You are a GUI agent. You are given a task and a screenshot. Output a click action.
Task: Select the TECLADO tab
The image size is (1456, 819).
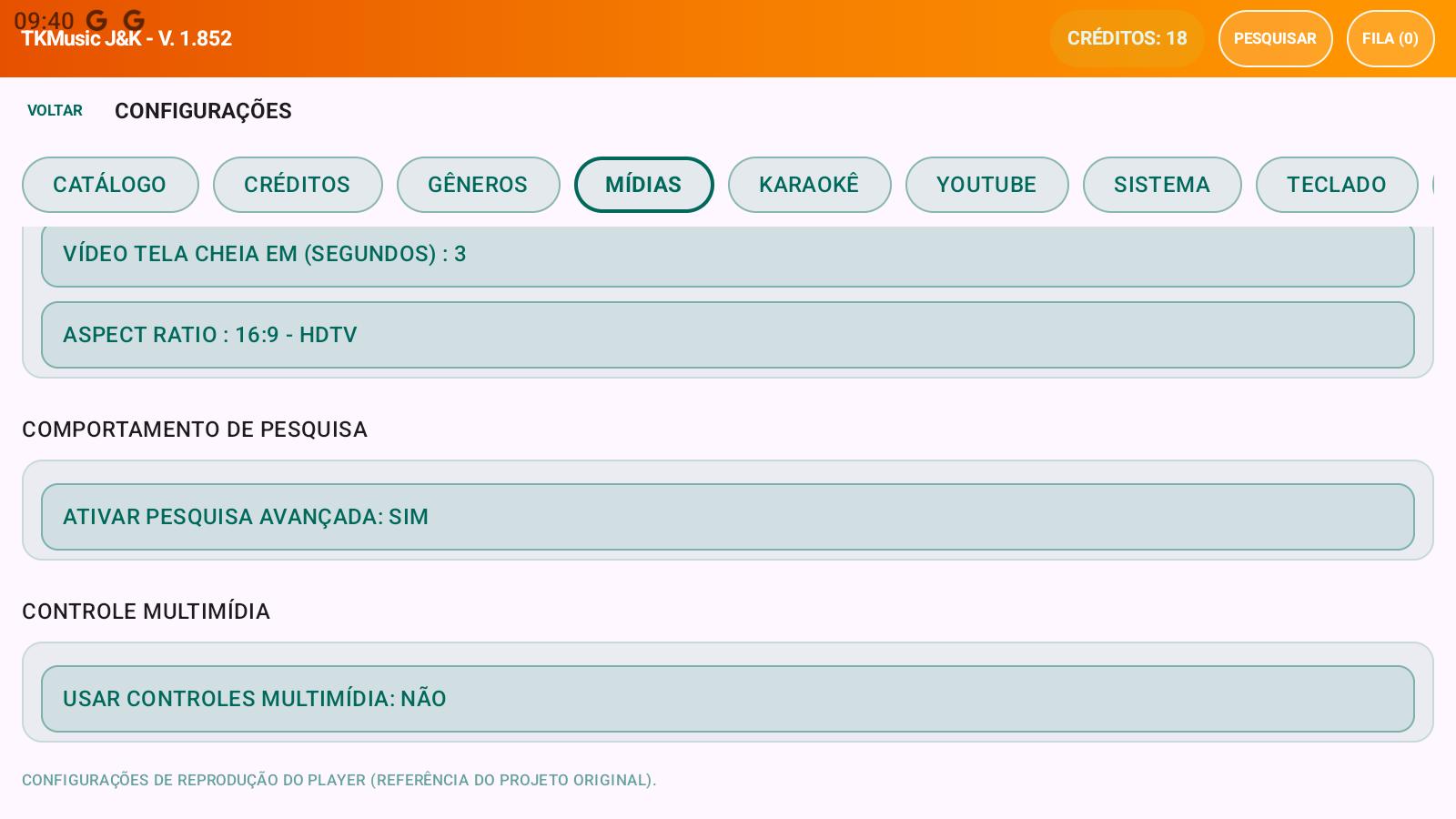click(x=1337, y=185)
